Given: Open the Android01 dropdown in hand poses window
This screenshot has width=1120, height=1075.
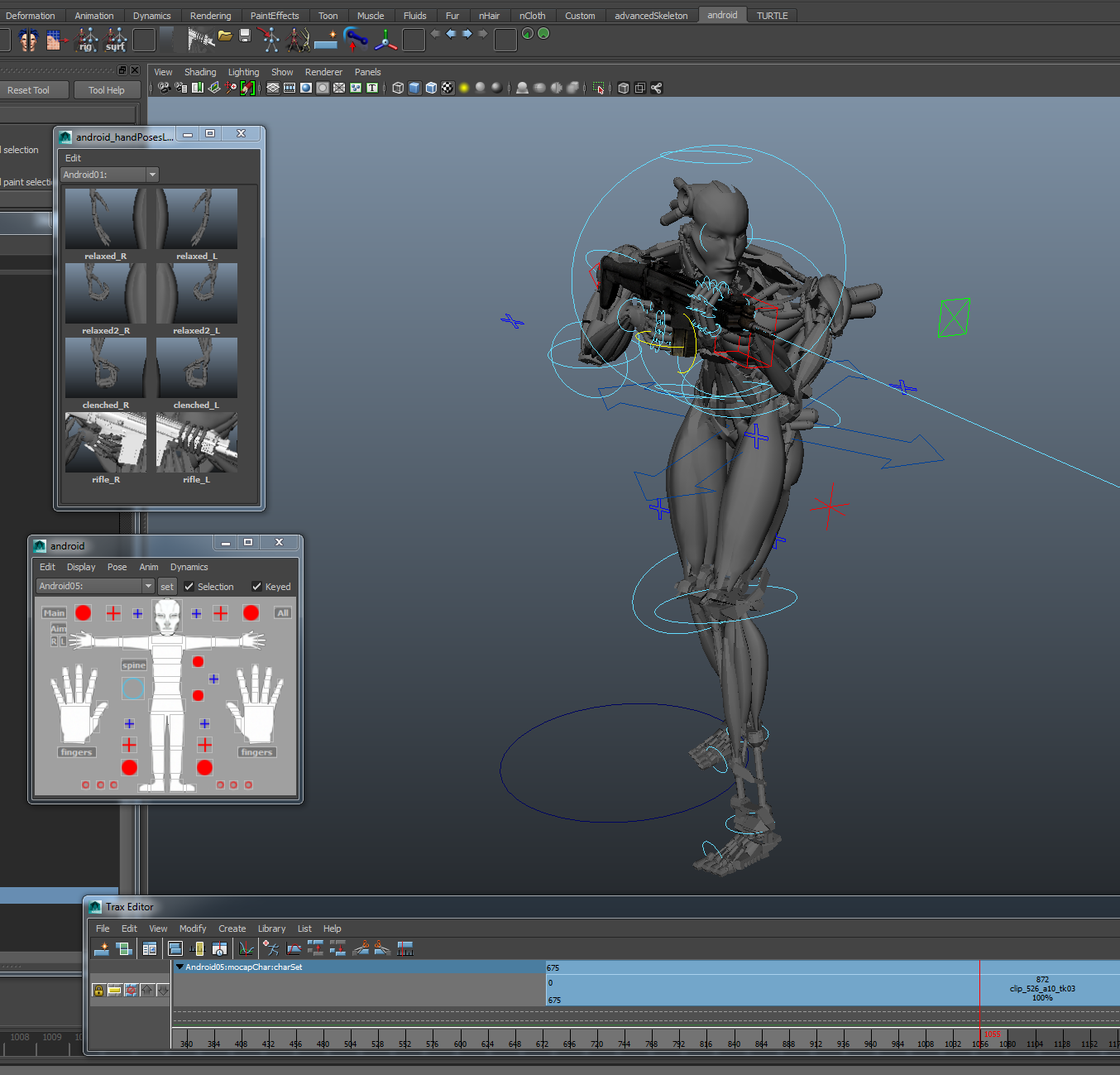Looking at the screenshot, I should (x=109, y=175).
